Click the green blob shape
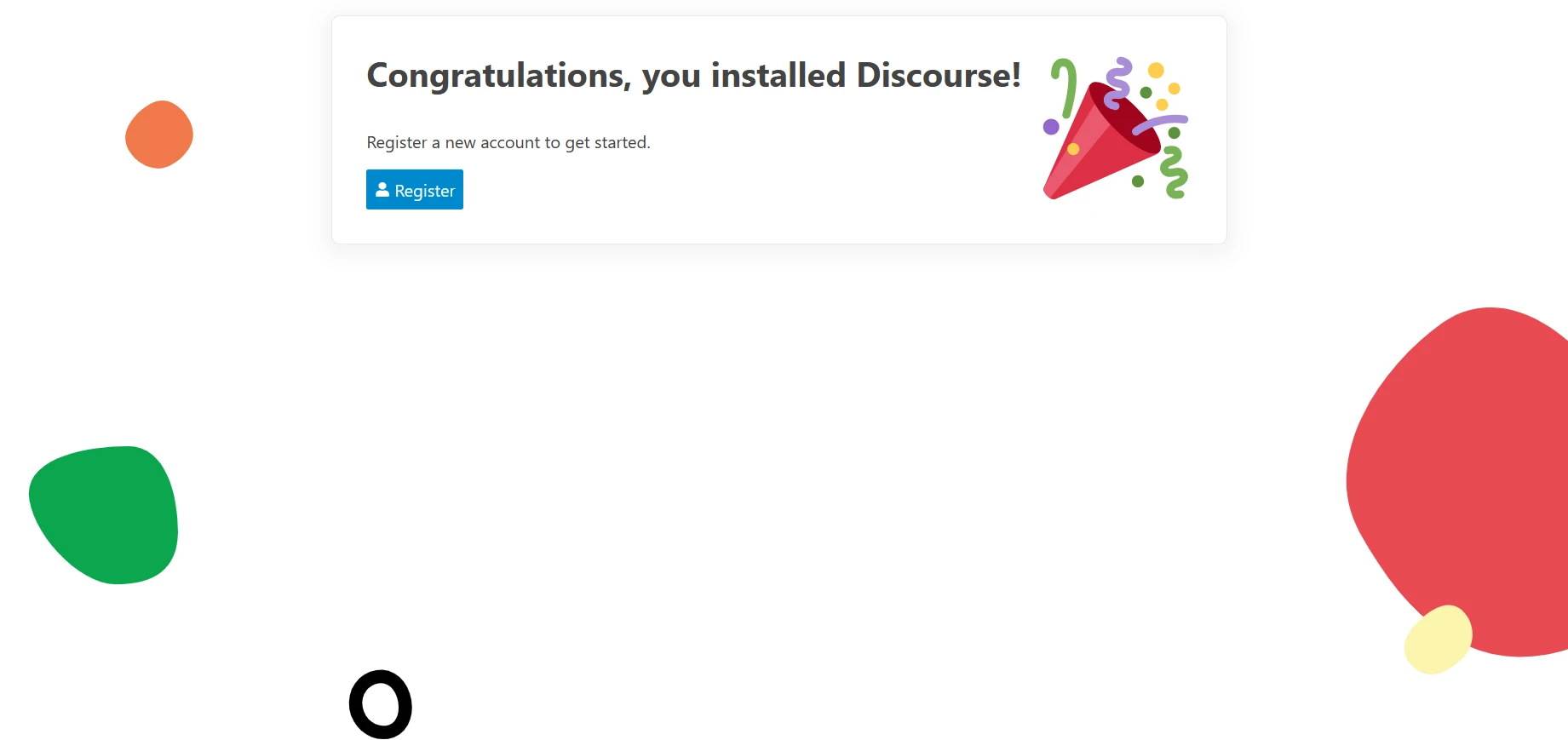This screenshot has height=740, width=1568. point(104,515)
